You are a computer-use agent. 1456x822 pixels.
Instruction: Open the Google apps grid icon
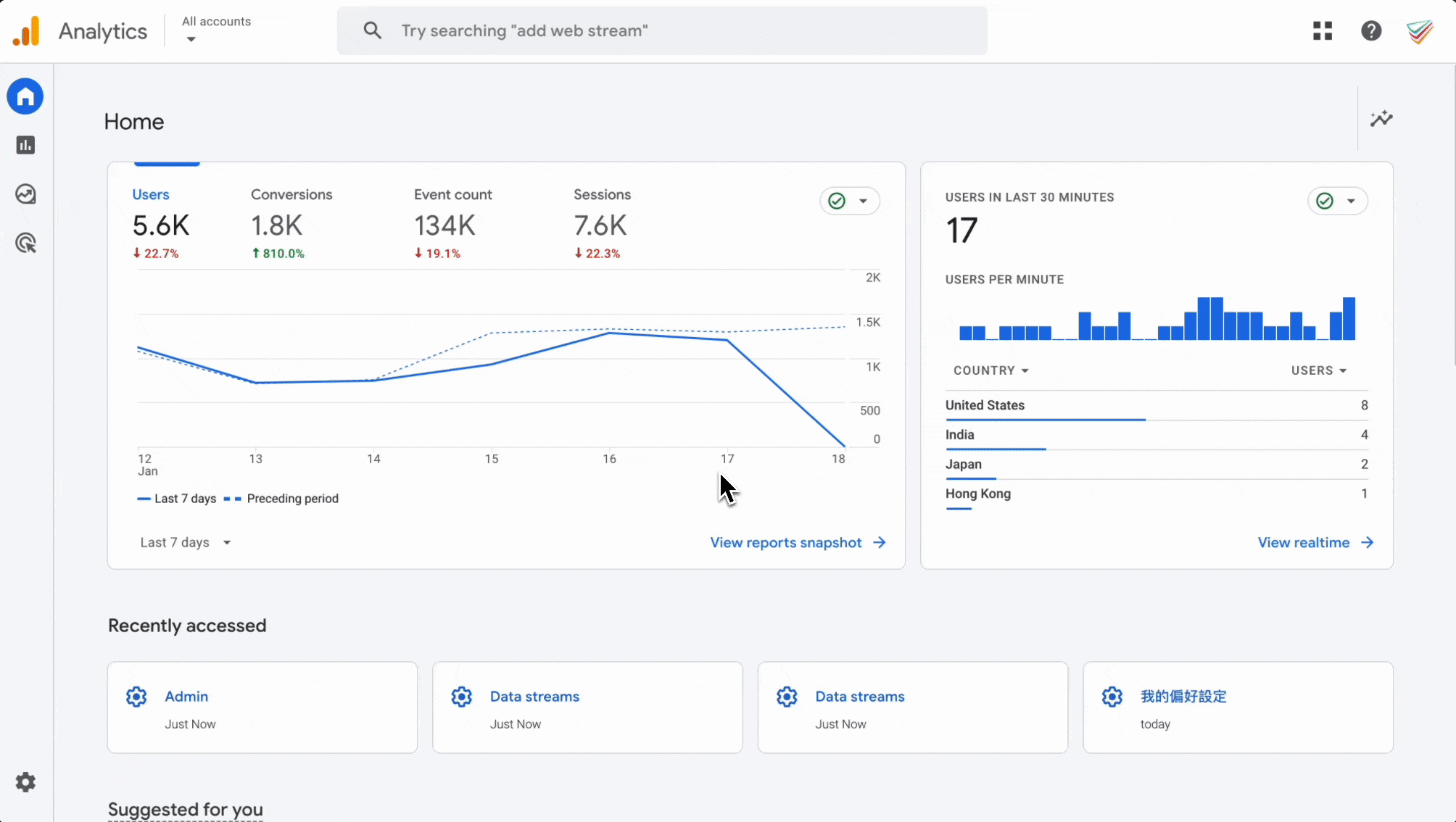click(x=1323, y=30)
